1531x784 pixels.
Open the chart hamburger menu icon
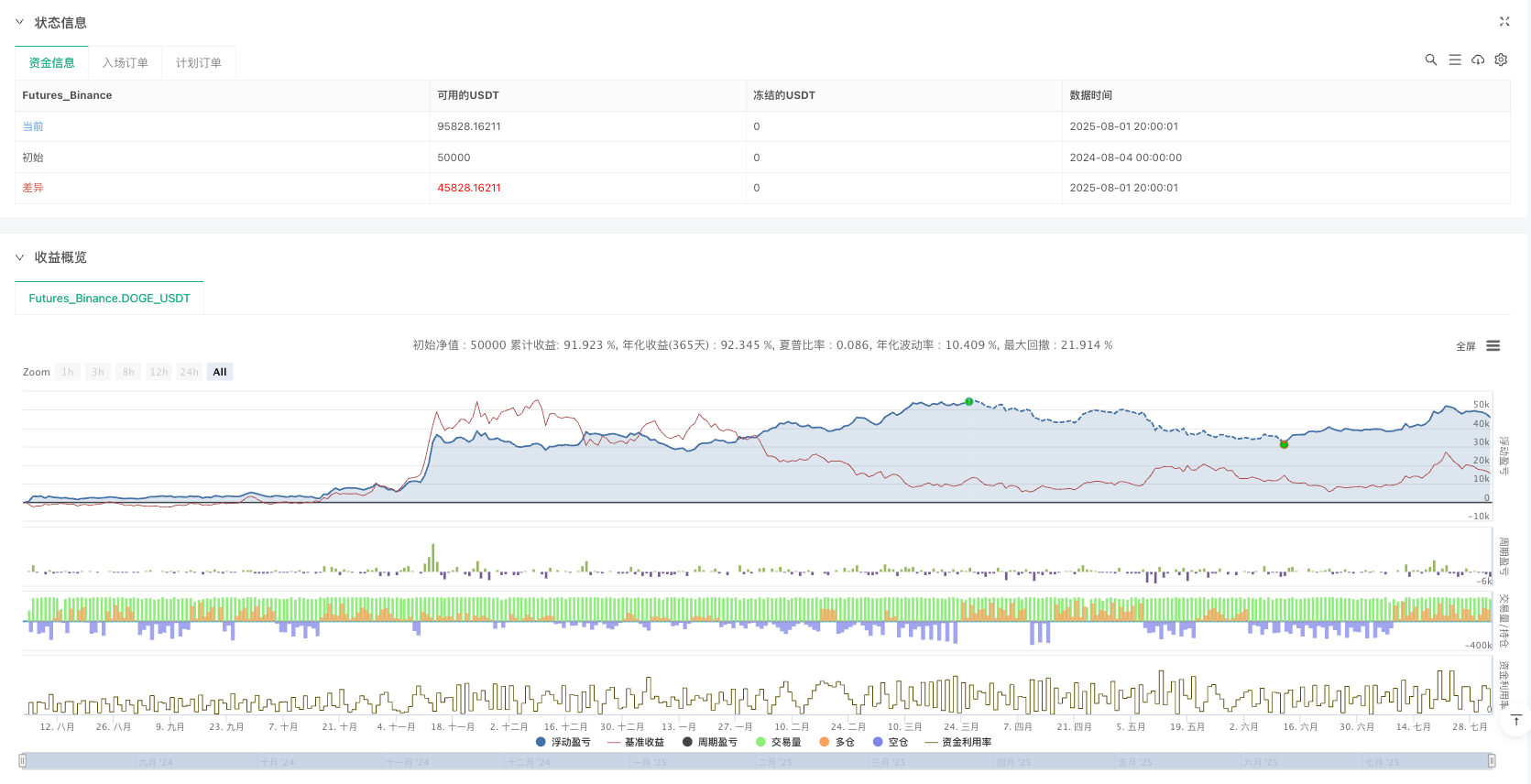click(x=1493, y=346)
